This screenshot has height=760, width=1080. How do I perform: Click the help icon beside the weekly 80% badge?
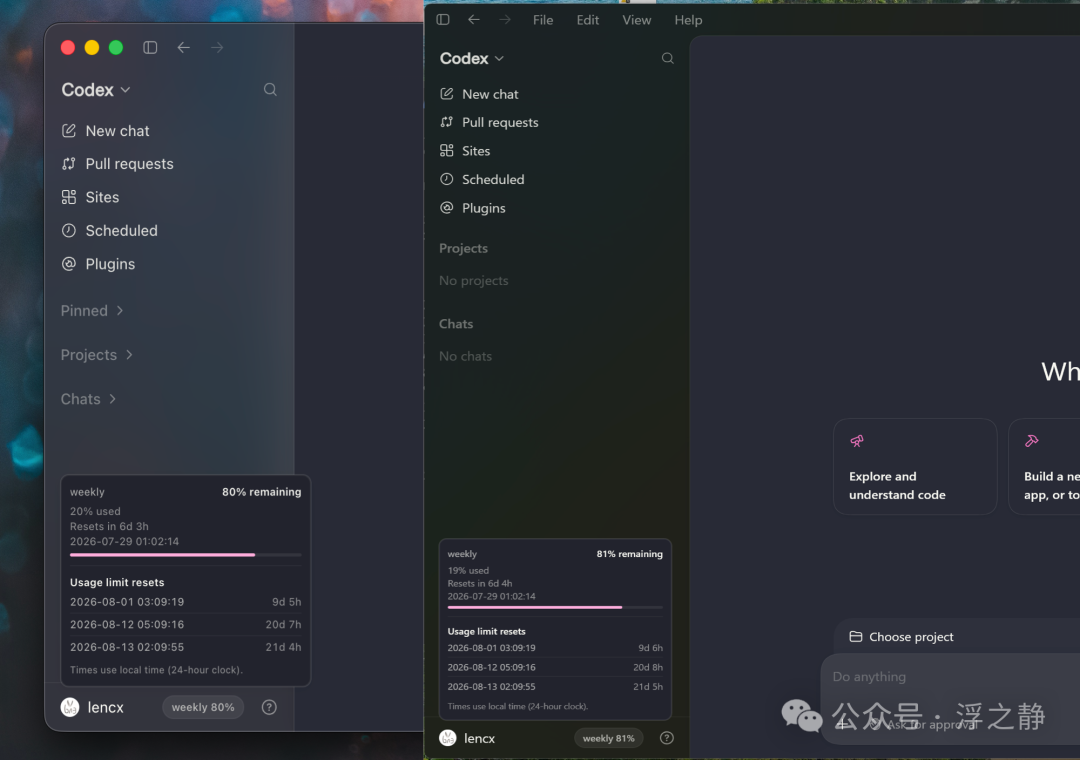tap(269, 707)
